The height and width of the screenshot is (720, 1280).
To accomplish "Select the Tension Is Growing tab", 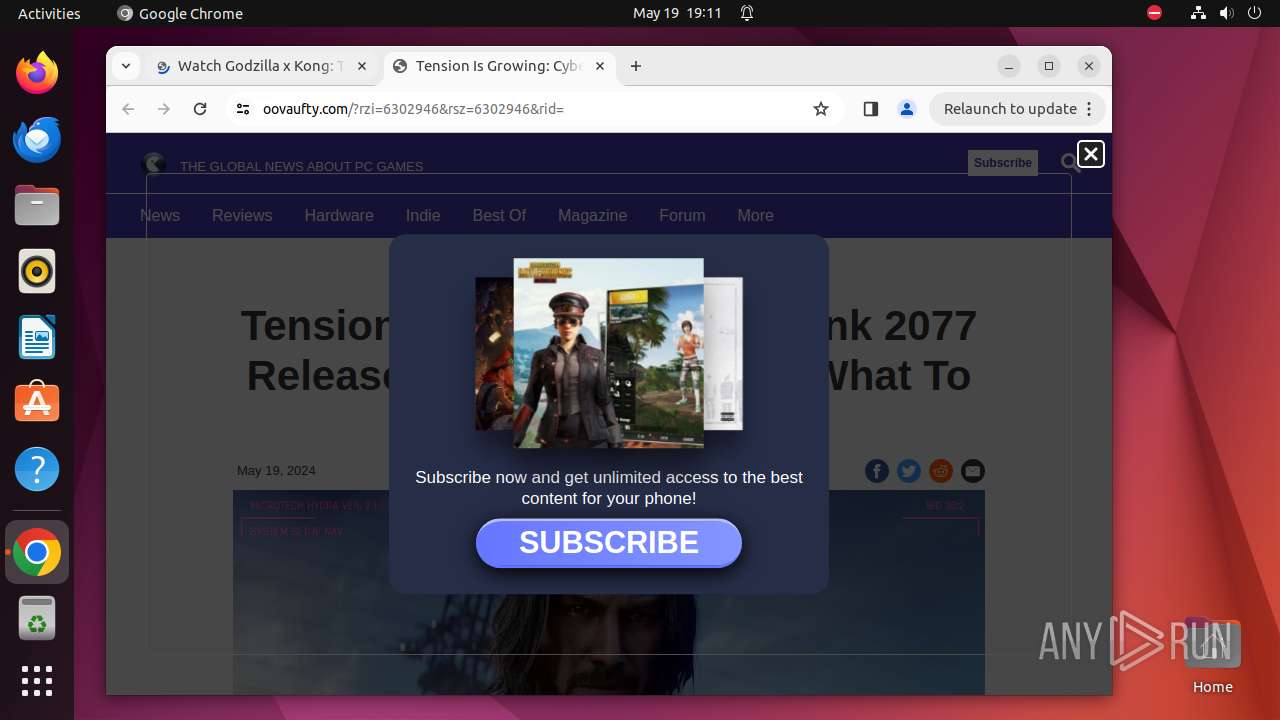I will pos(498,66).
